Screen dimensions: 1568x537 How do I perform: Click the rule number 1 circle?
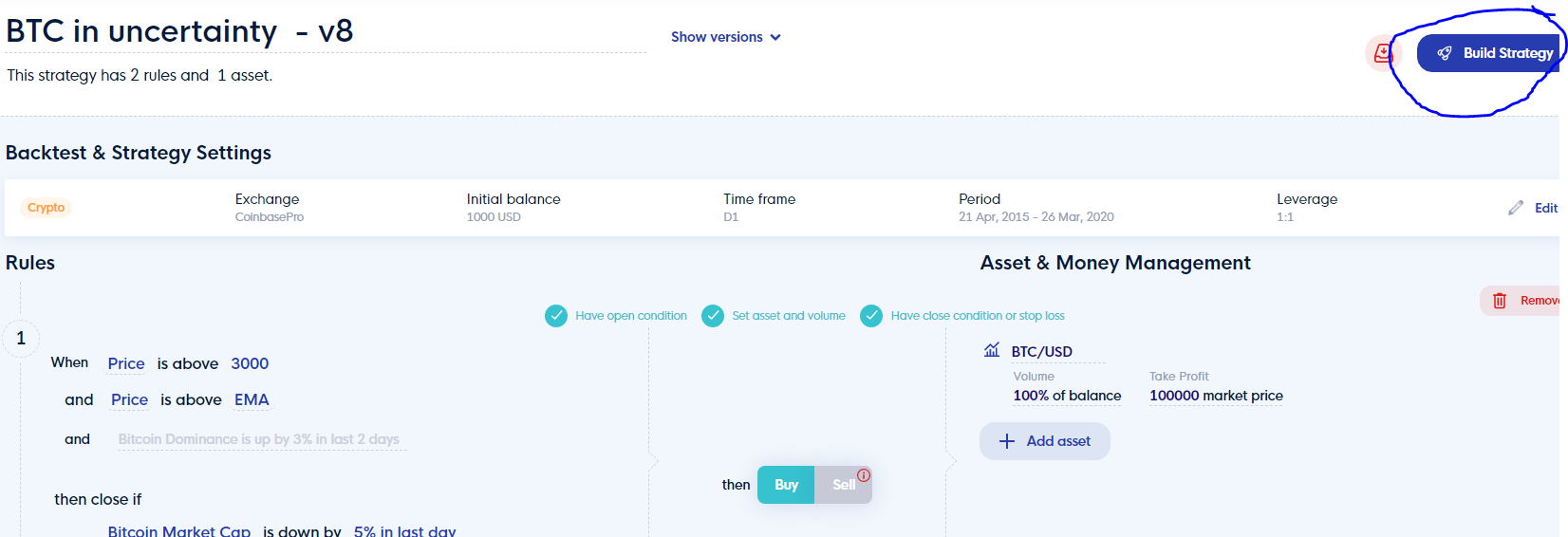[21, 339]
